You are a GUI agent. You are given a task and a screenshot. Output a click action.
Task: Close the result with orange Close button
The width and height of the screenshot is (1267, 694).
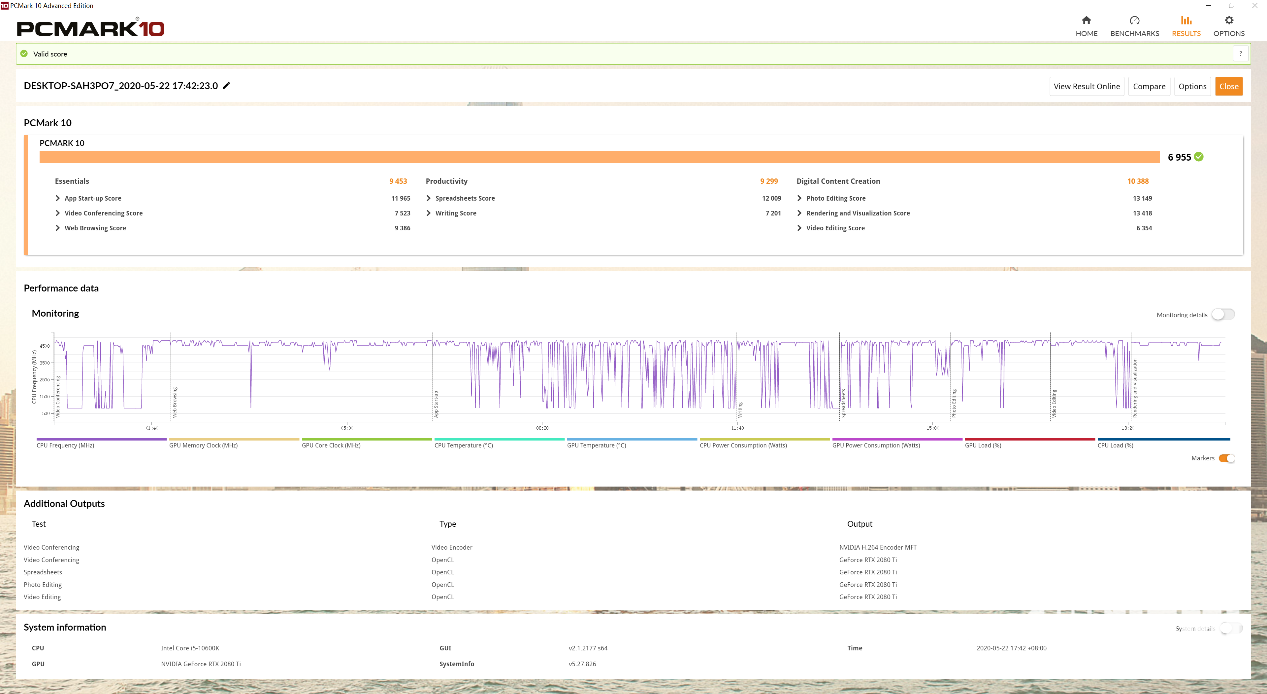click(1228, 86)
